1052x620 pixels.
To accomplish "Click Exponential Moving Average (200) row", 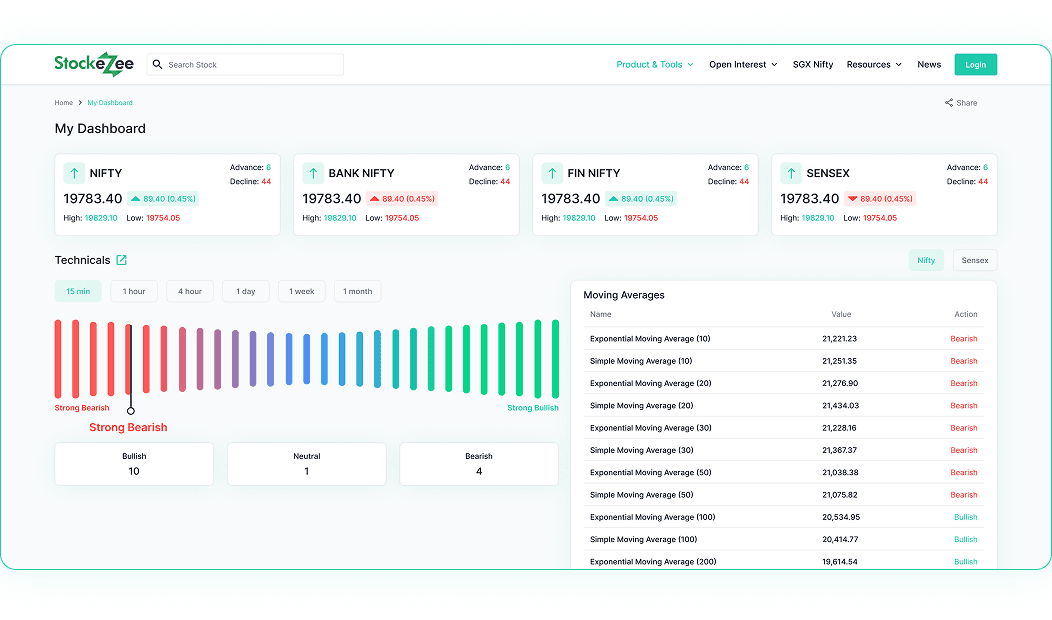I will pos(784,562).
